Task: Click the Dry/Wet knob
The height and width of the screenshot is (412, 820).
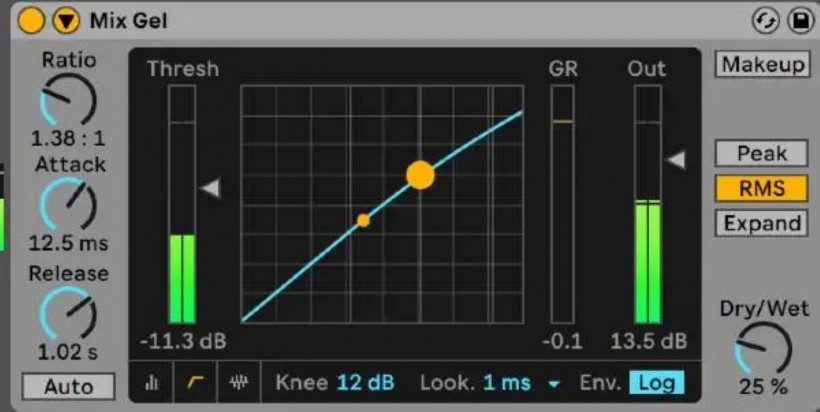Action: [763, 348]
